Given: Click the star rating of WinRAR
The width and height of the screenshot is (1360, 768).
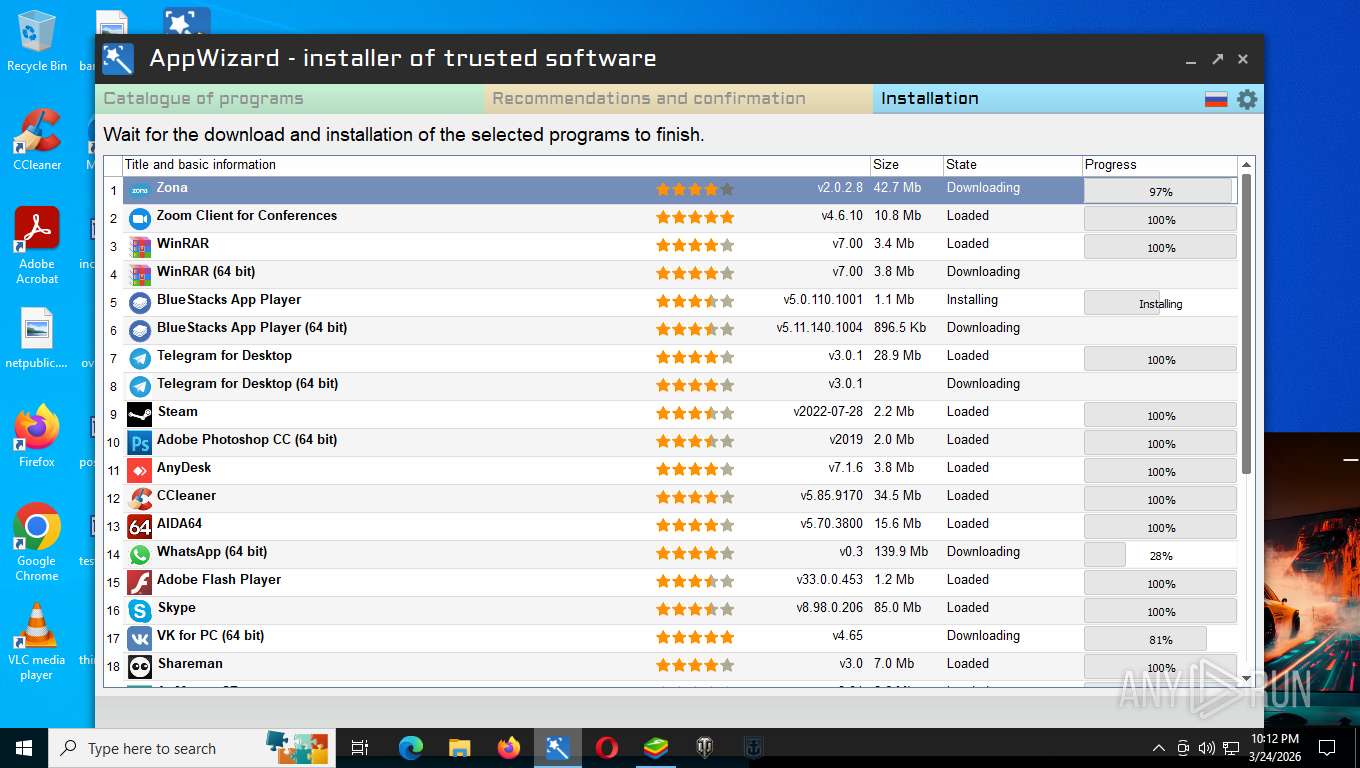Looking at the screenshot, I should (x=695, y=245).
